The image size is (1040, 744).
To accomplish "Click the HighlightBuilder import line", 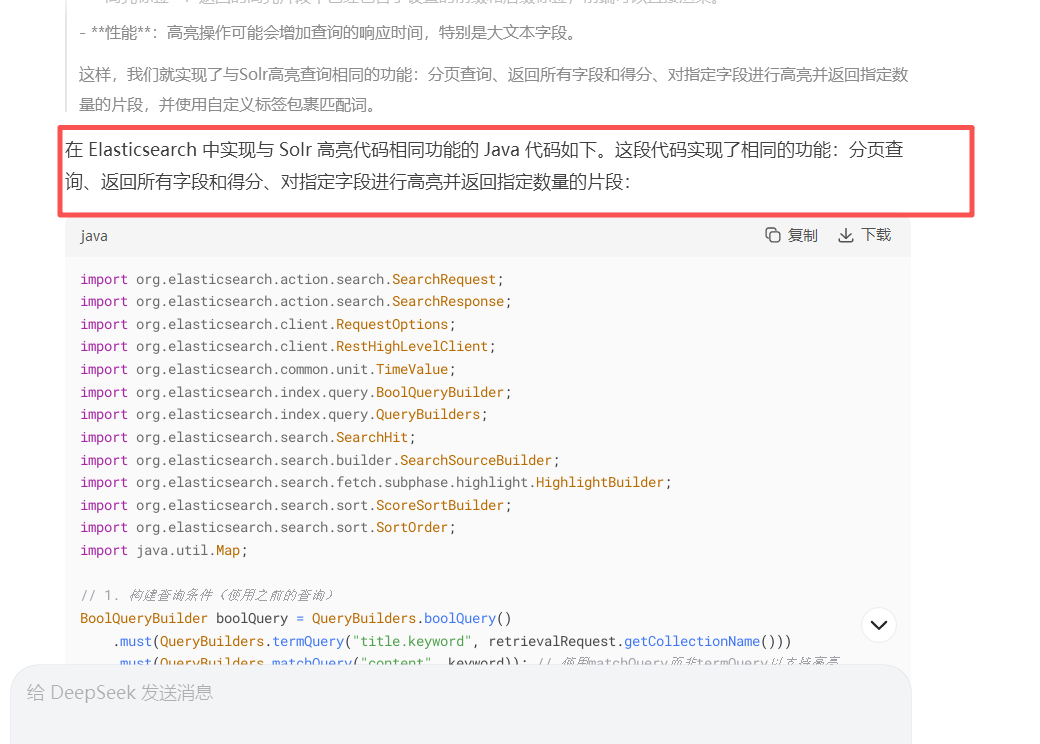I will point(376,483).
